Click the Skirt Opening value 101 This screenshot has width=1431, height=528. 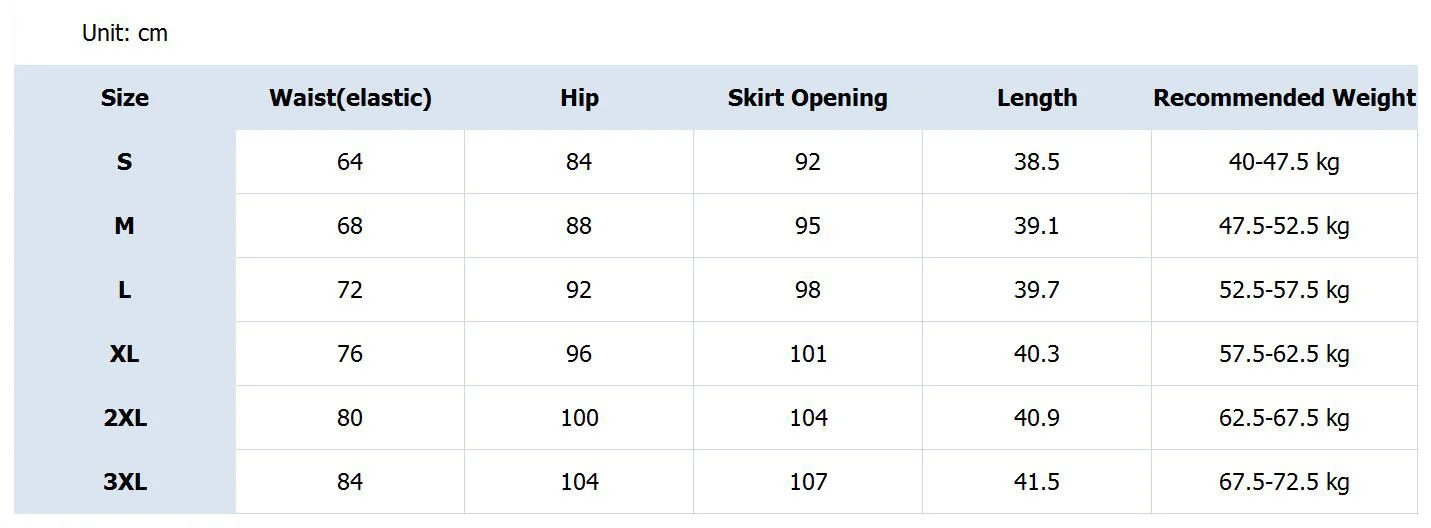[807, 354]
